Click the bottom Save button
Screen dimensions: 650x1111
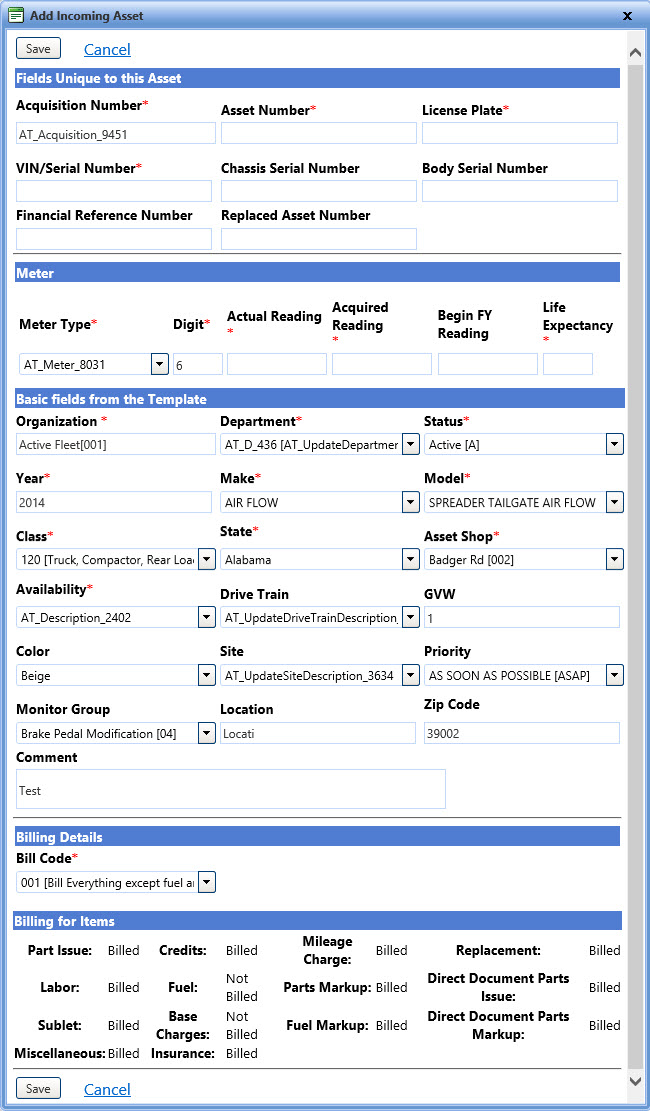point(38,1088)
